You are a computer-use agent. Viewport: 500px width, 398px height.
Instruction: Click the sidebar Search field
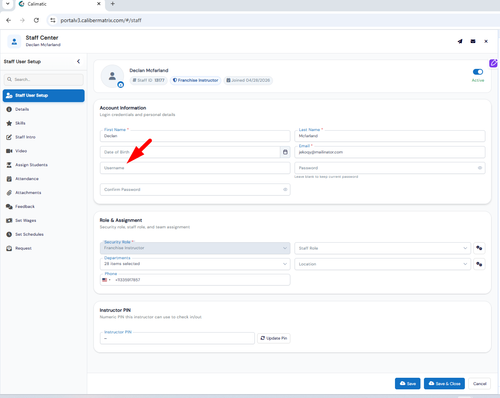pos(44,79)
